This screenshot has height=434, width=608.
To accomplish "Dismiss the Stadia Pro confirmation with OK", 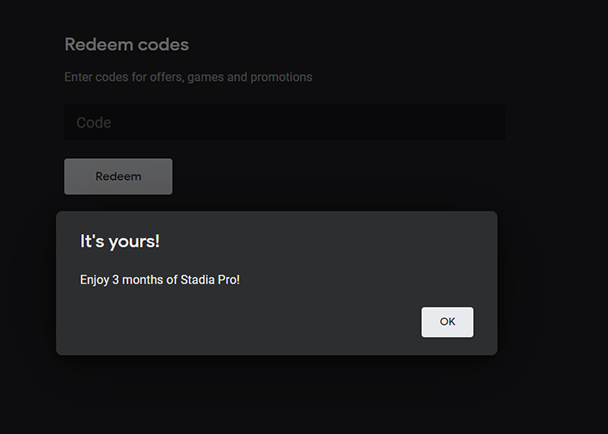I will [447, 322].
